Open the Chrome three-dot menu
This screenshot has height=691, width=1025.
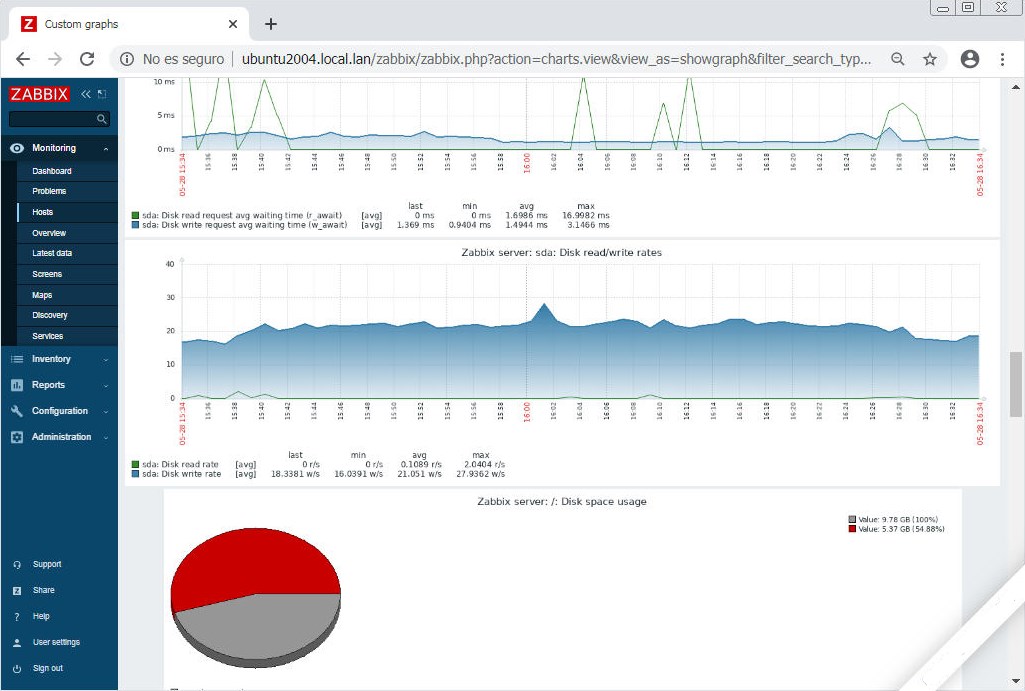(1002, 59)
